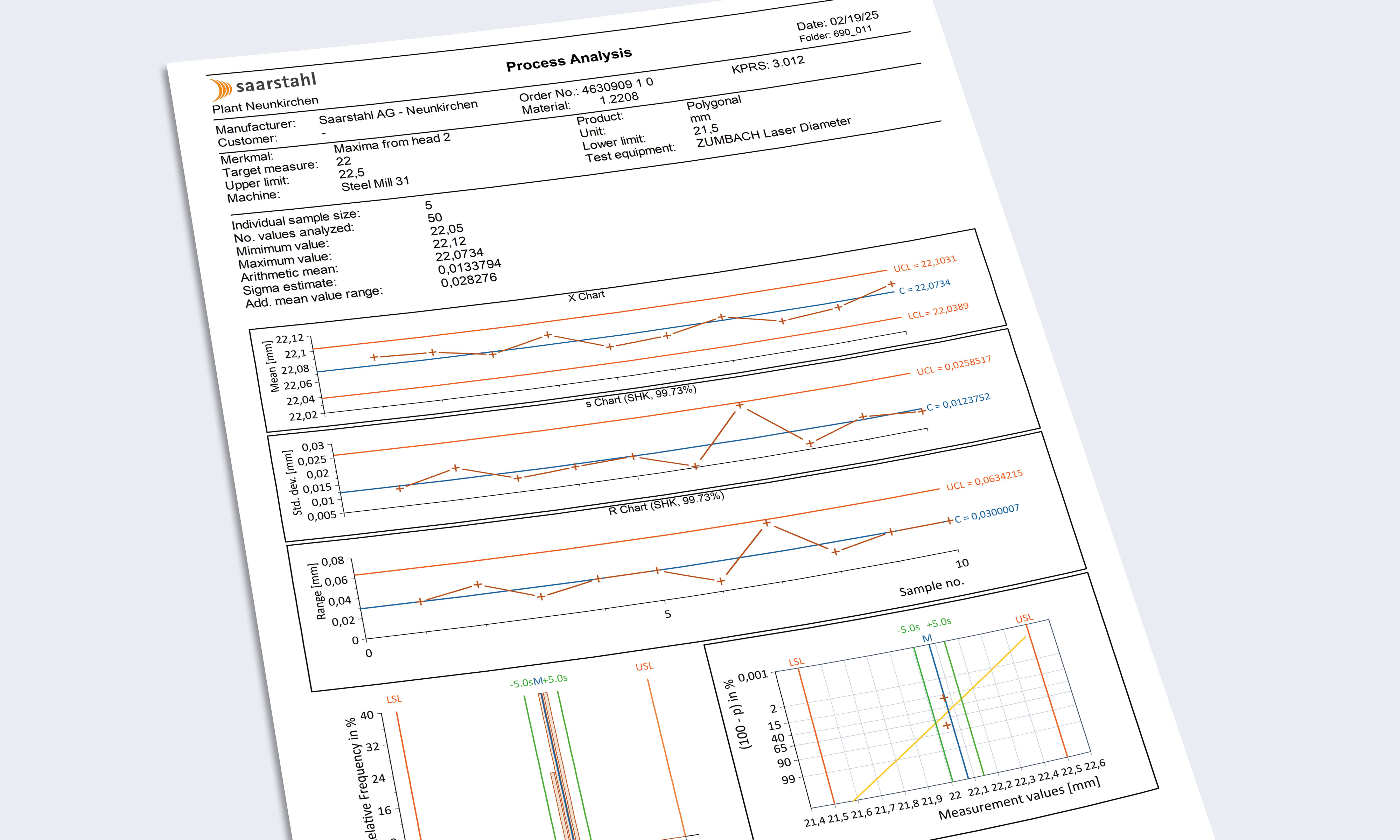Click 'UCL = 0,0258517' label
The image size is (1400, 840).
coord(954,366)
